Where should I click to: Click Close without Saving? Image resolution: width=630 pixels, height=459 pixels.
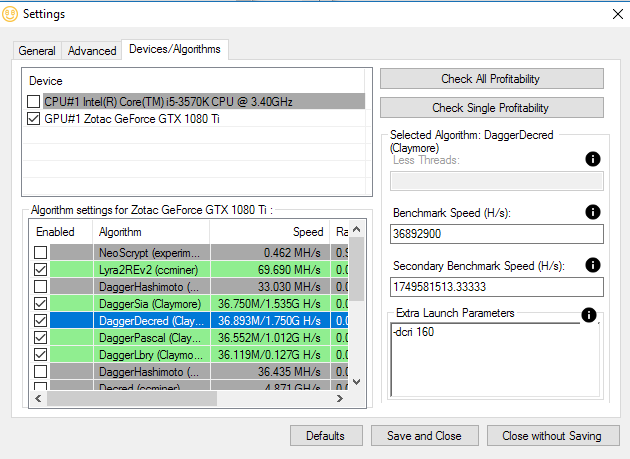point(553,436)
